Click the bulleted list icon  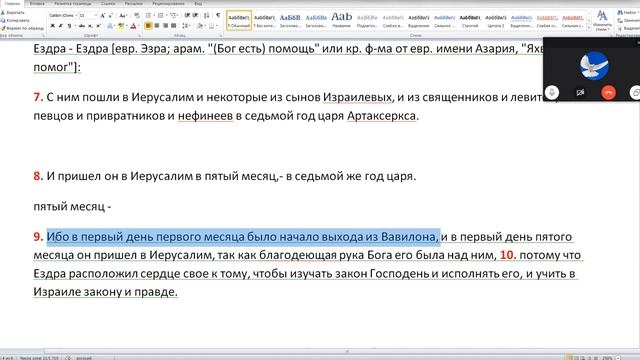[148, 15]
